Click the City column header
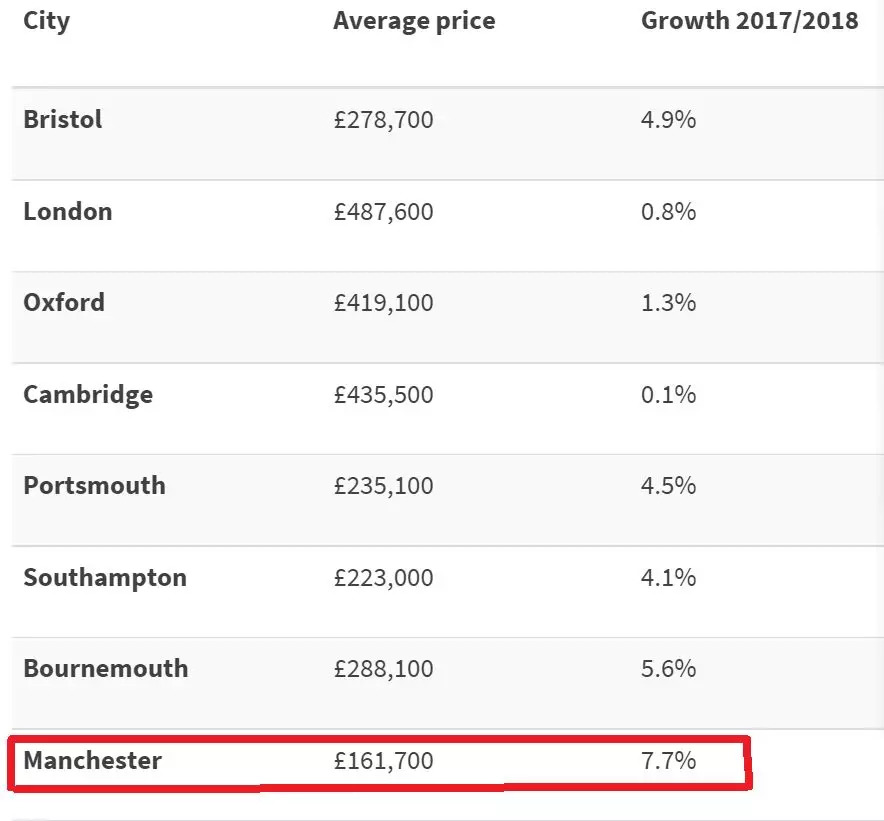 [x=47, y=21]
